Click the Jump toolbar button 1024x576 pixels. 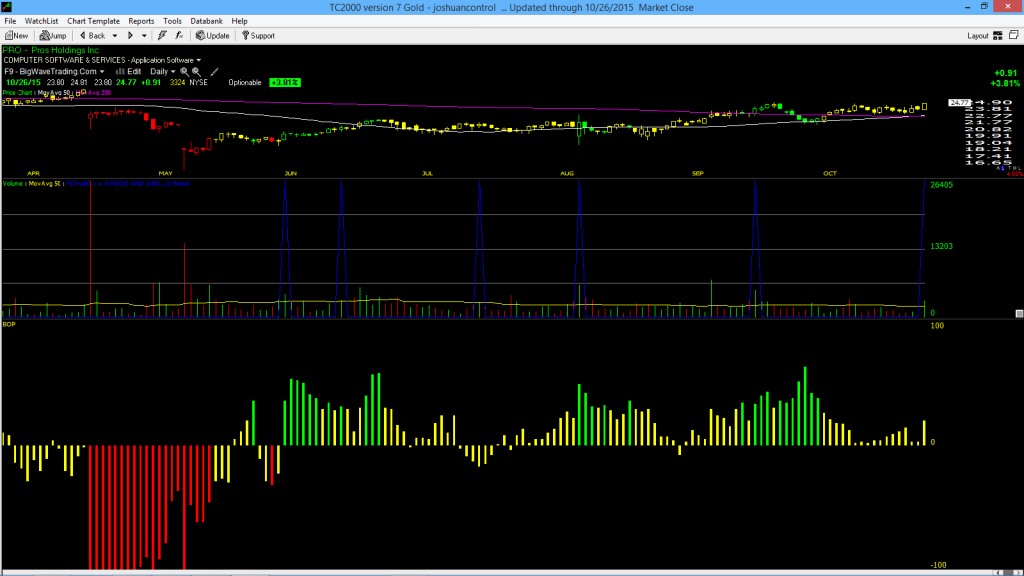coord(53,36)
